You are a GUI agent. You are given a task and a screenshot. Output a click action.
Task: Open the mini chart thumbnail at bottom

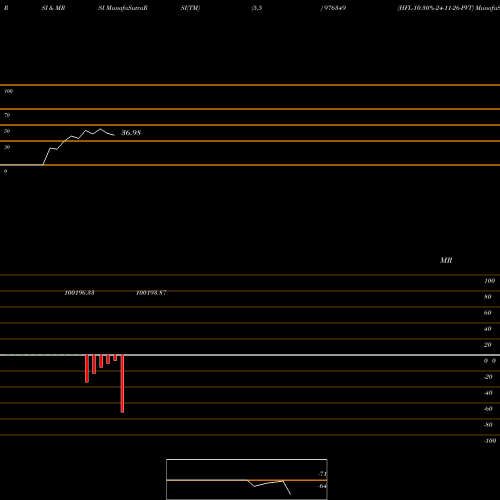(x=247, y=479)
